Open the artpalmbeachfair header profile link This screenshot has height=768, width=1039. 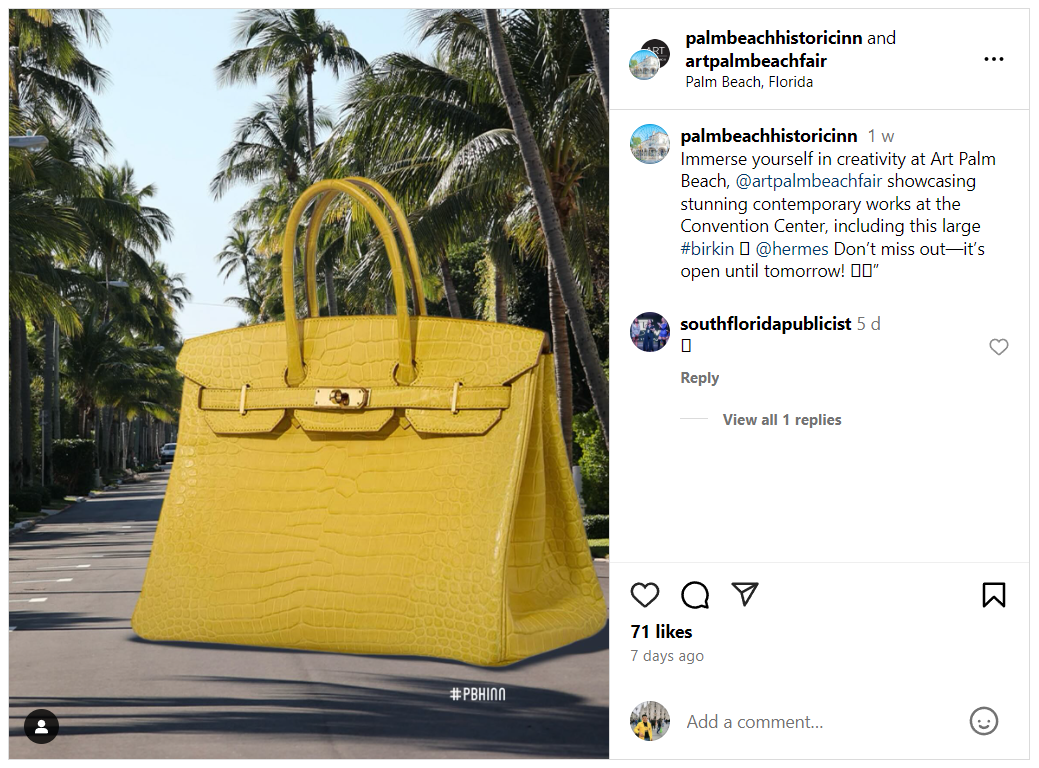755,61
